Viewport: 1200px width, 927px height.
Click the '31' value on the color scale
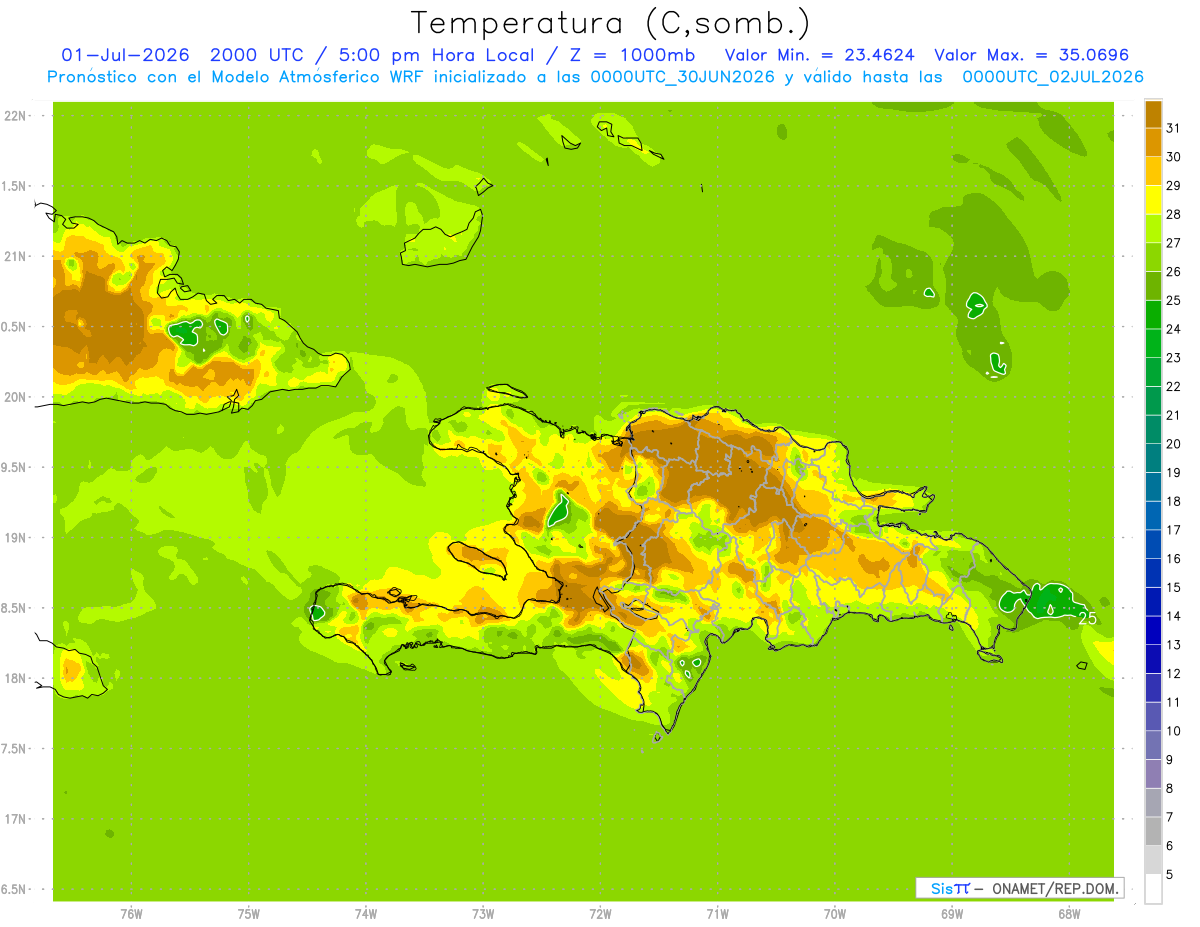(x=1173, y=127)
